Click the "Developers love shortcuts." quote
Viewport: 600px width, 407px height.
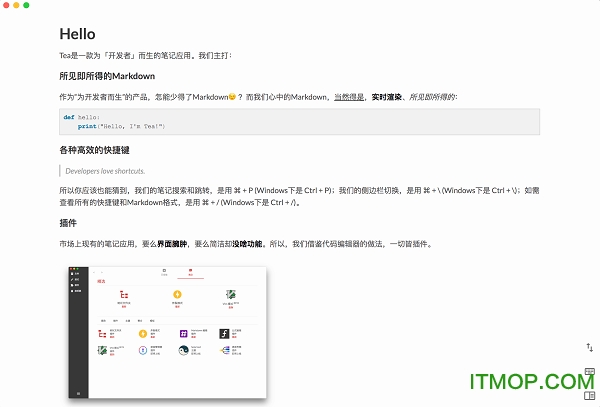[105, 171]
